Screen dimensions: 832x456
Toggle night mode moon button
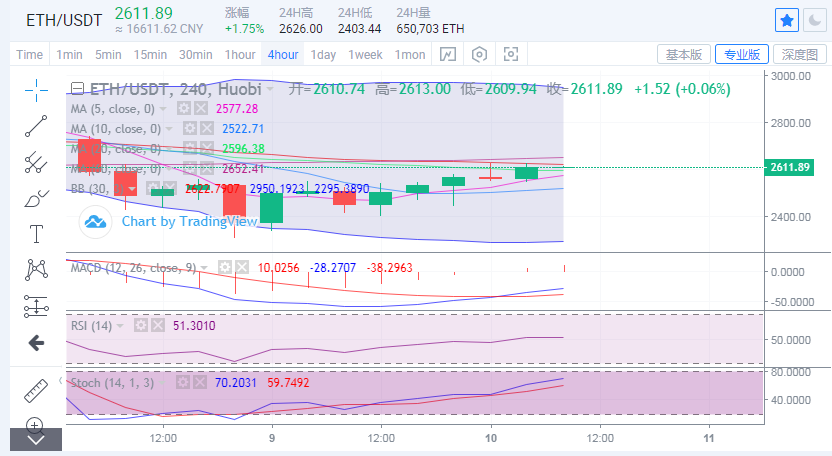tap(814, 21)
